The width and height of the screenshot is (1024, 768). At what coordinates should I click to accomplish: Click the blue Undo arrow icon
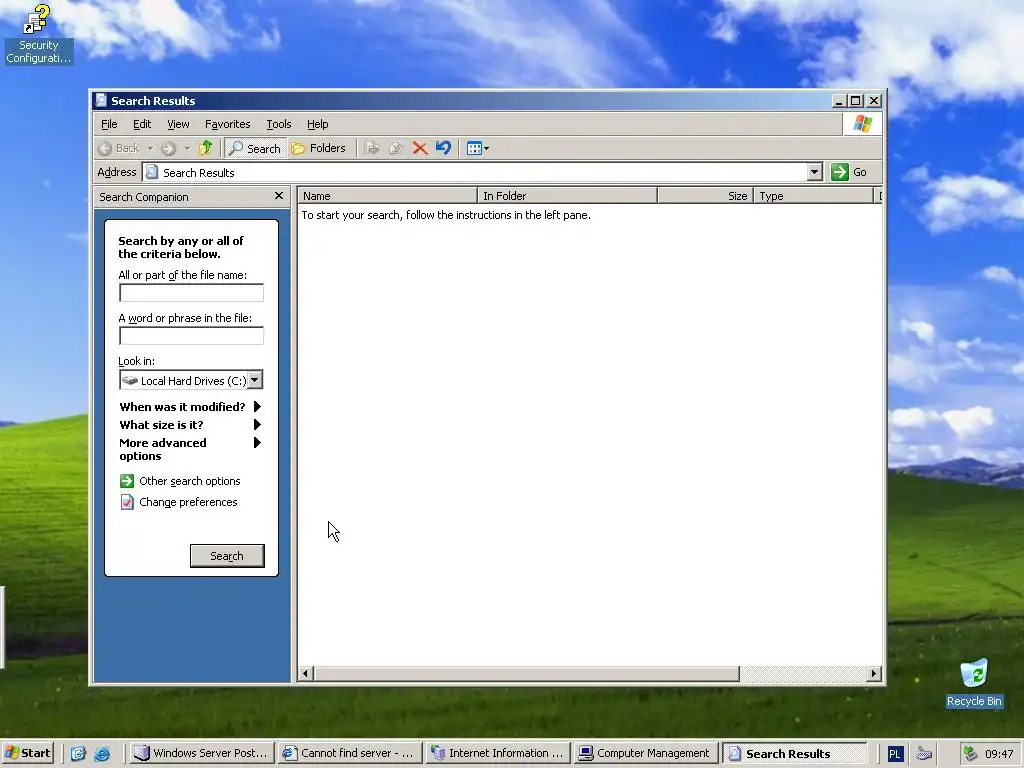(443, 148)
